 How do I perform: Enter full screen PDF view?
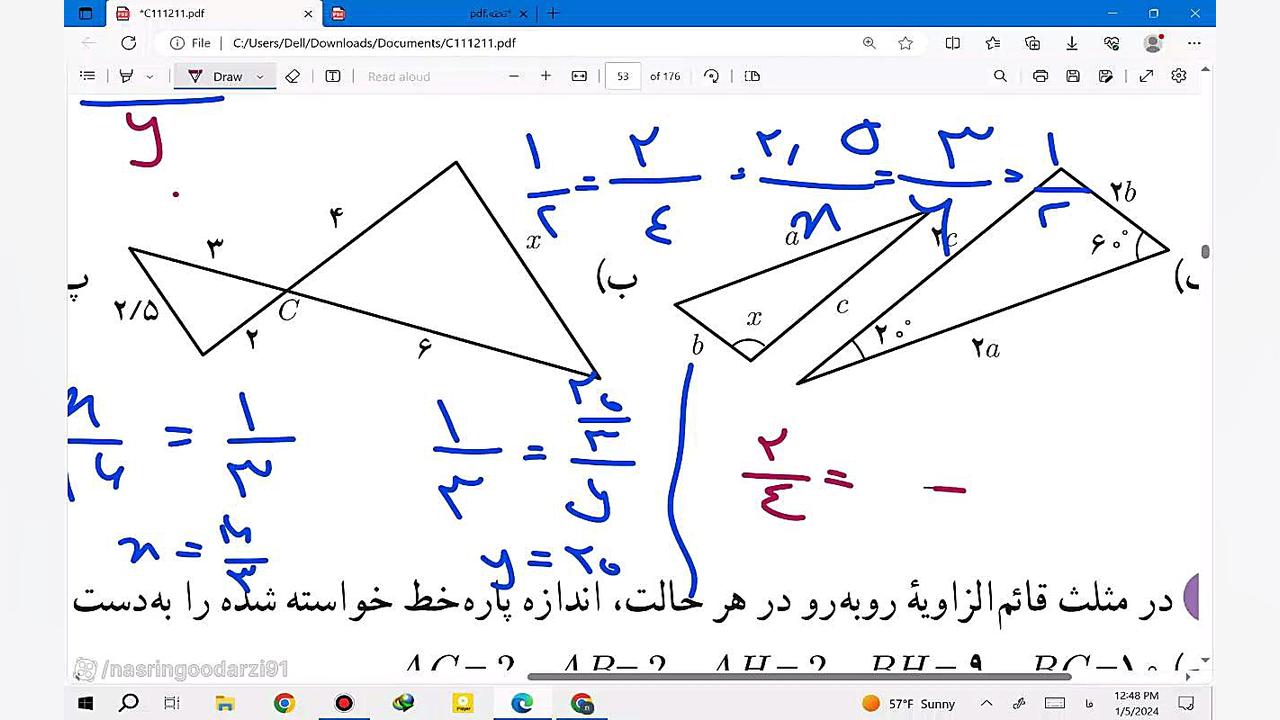click(x=1146, y=76)
